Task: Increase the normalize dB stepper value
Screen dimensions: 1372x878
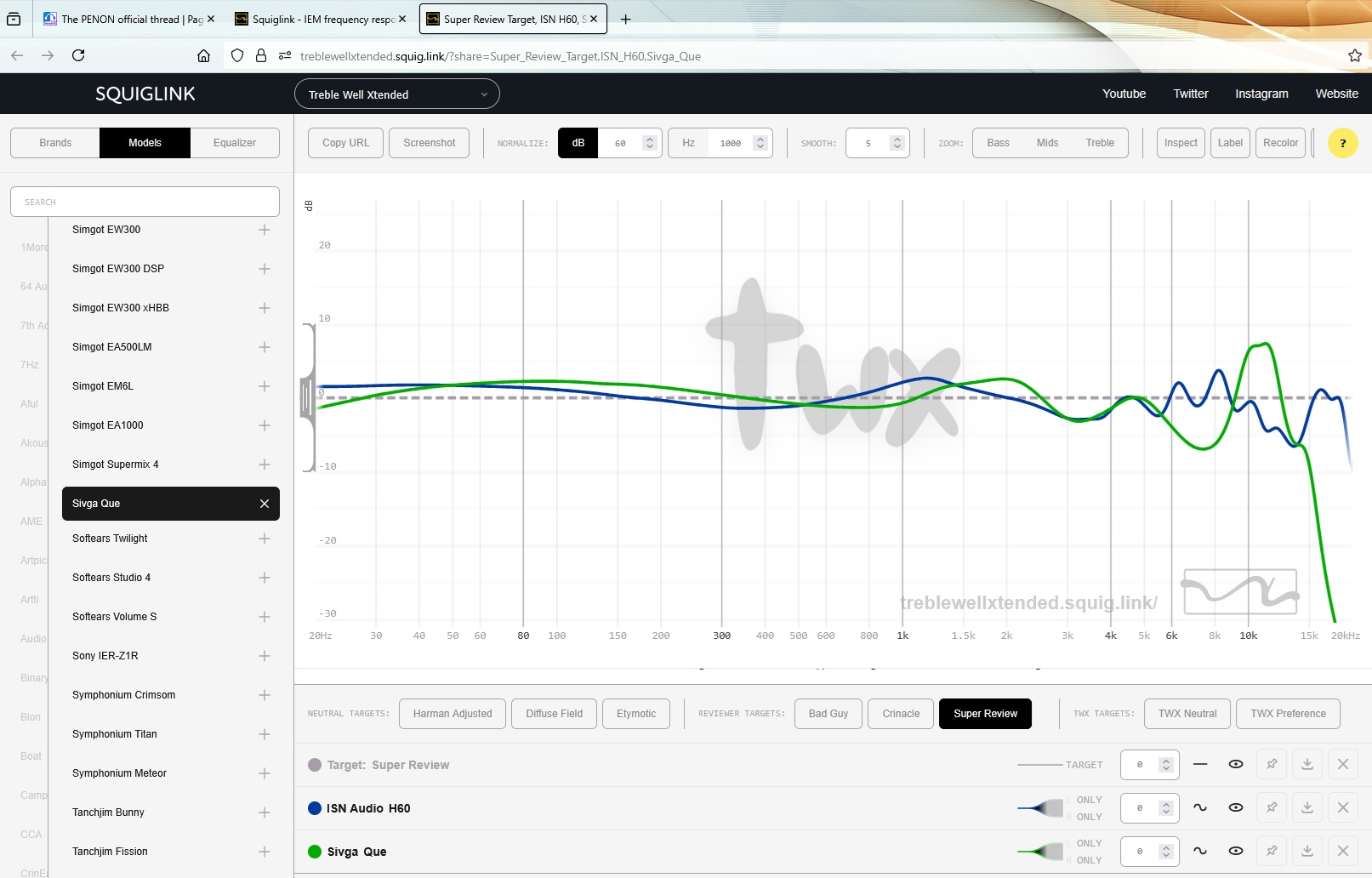Action: pos(650,139)
